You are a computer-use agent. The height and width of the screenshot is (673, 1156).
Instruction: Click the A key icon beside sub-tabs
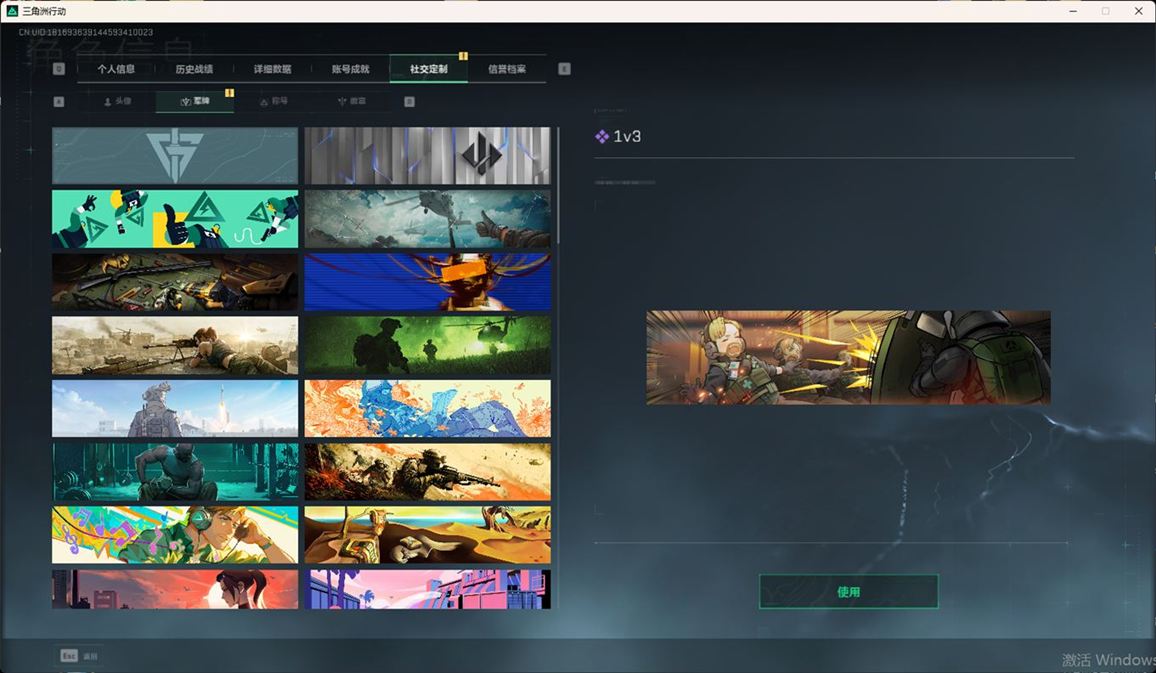59,101
